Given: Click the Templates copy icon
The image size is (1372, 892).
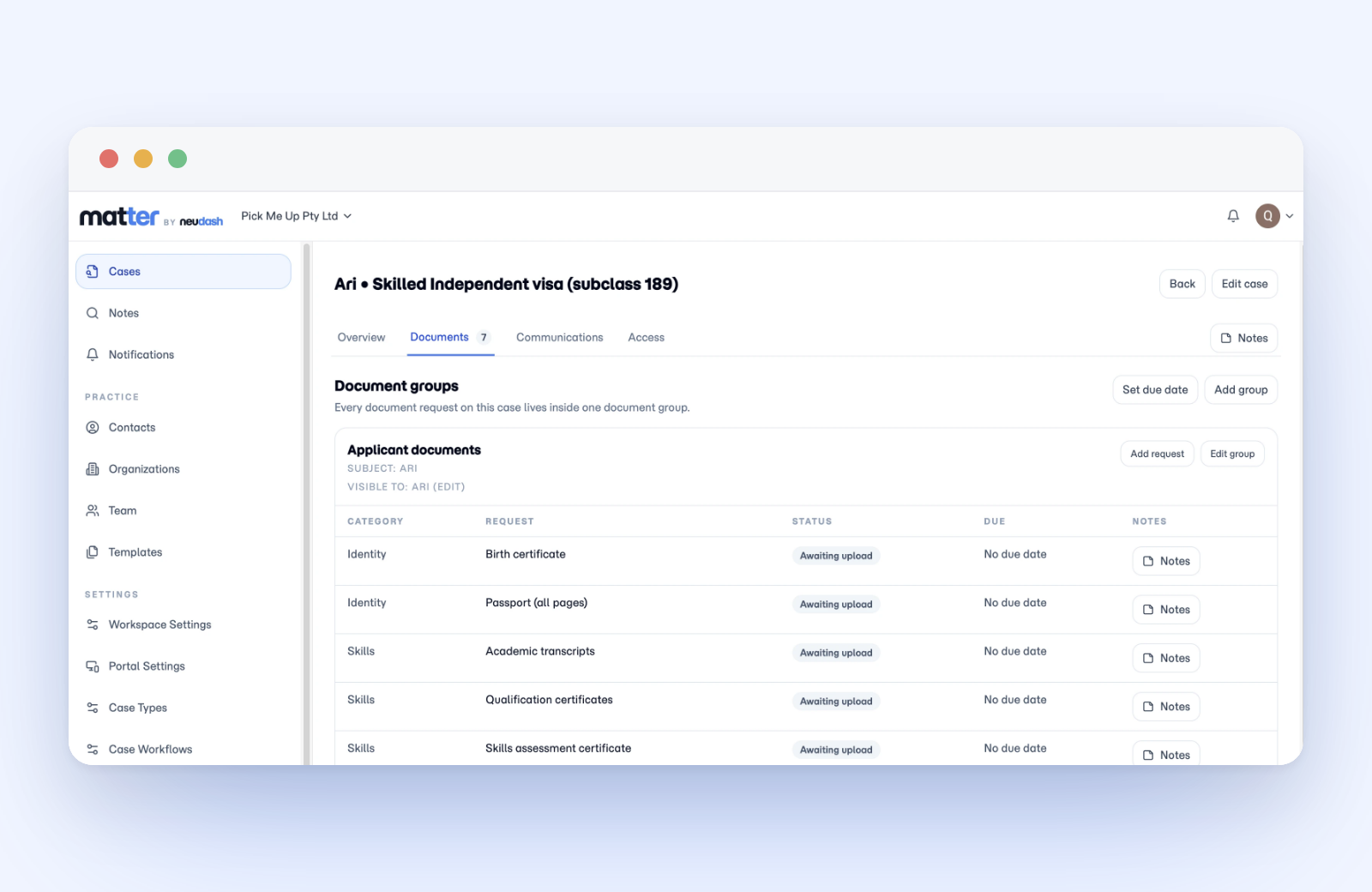Looking at the screenshot, I should pos(93,552).
